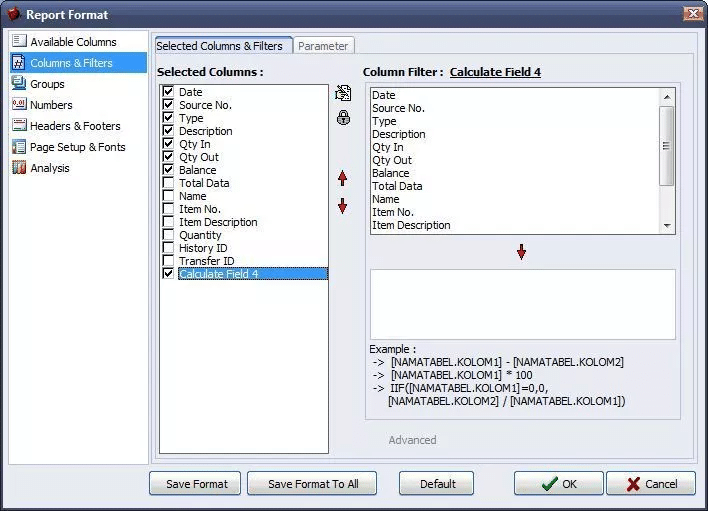709x511 pixels.
Task: Uncheck the Date column checkbox
Action: pos(168,91)
